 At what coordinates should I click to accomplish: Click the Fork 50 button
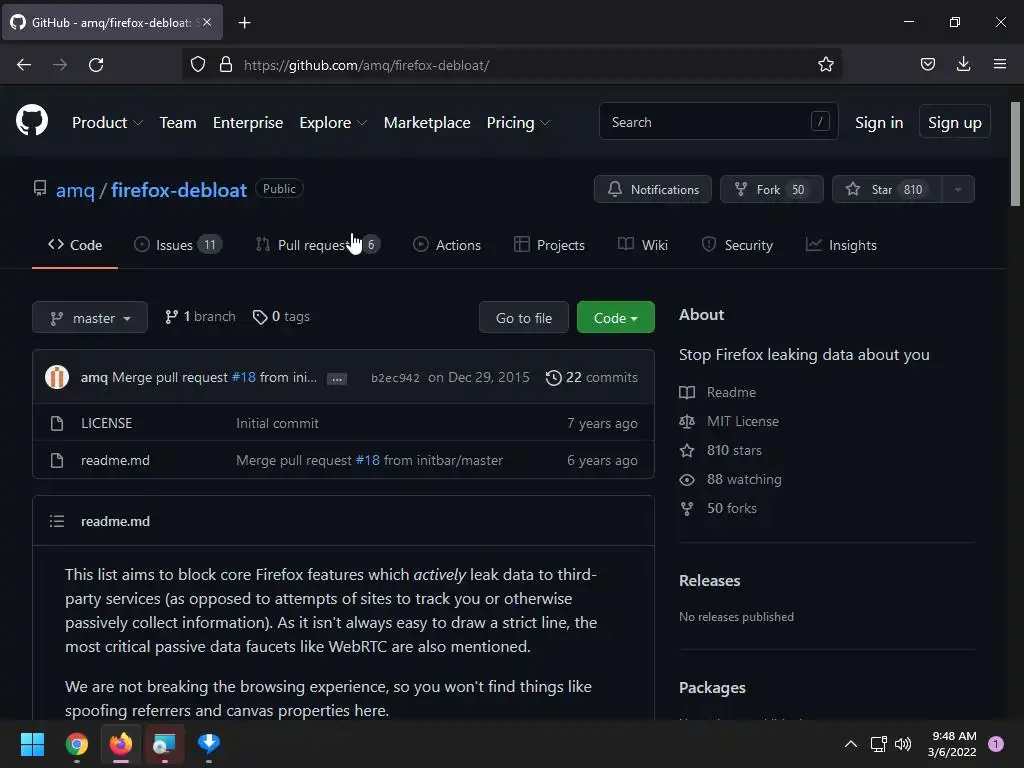[771, 189]
